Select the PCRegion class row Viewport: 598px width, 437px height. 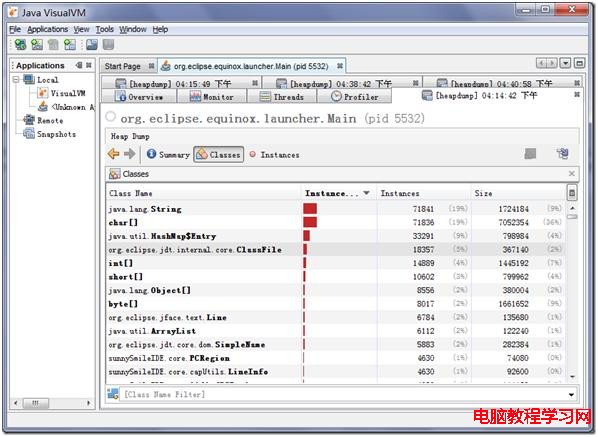336,358
